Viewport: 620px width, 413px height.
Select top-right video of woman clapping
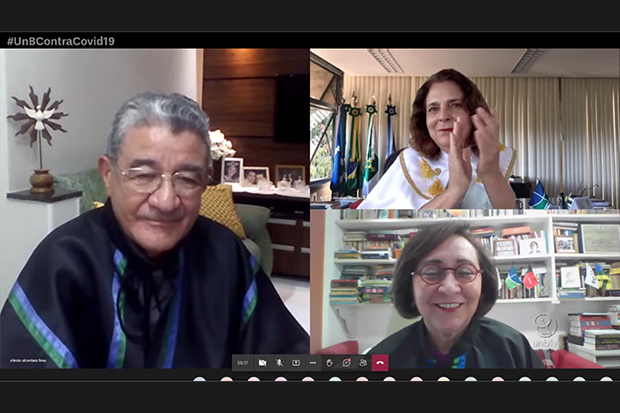click(464, 128)
